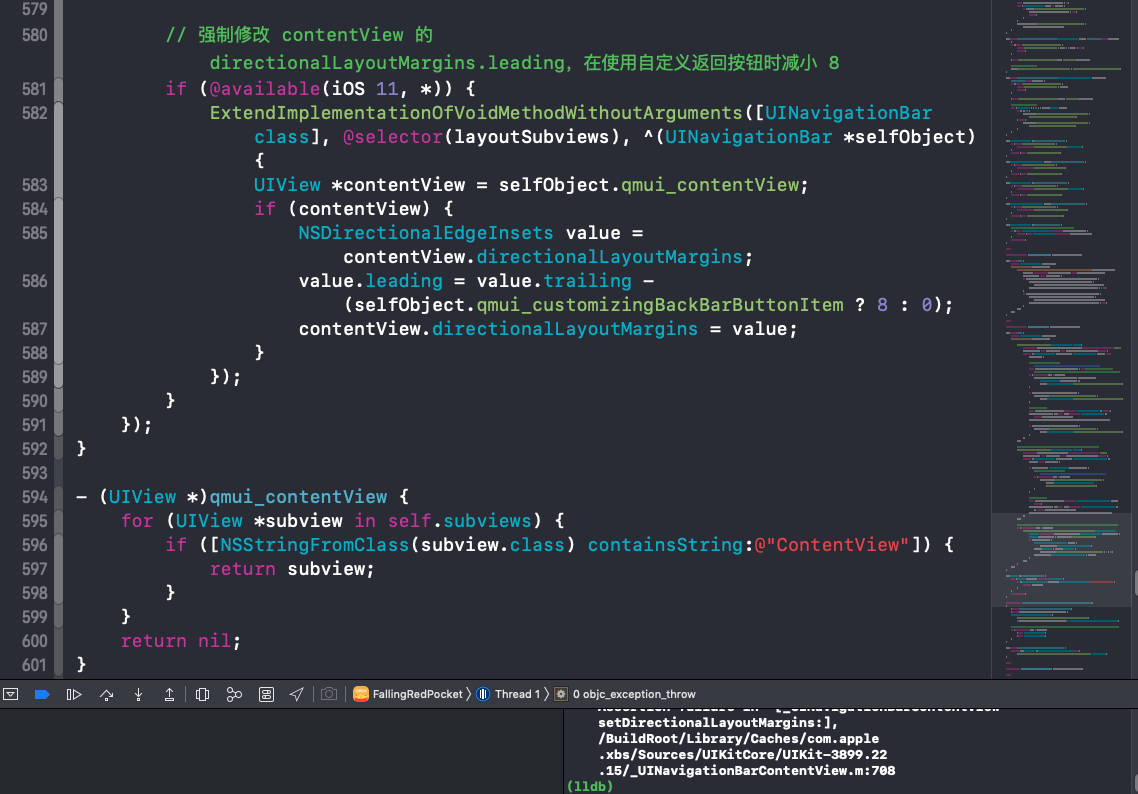Click 'return nil;' on line 600

coord(181,641)
